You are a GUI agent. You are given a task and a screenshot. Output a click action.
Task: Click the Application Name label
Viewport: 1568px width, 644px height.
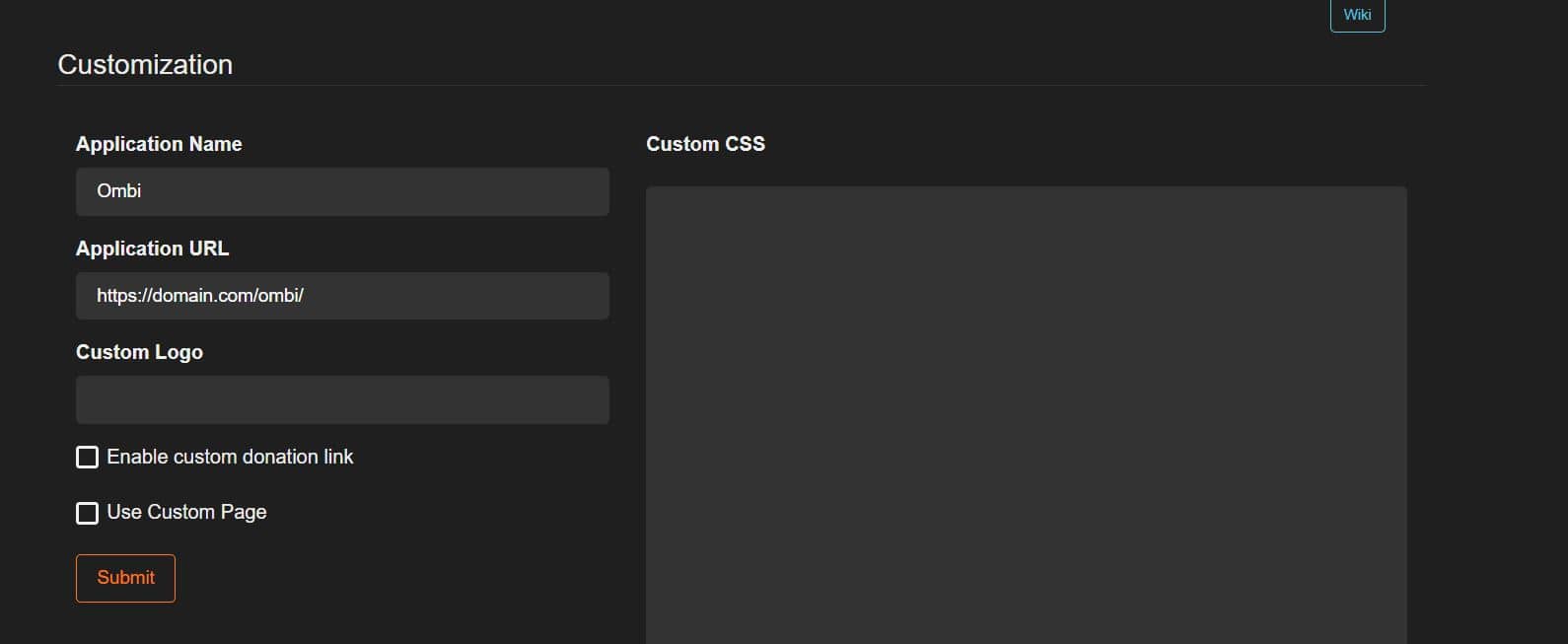point(159,143)
